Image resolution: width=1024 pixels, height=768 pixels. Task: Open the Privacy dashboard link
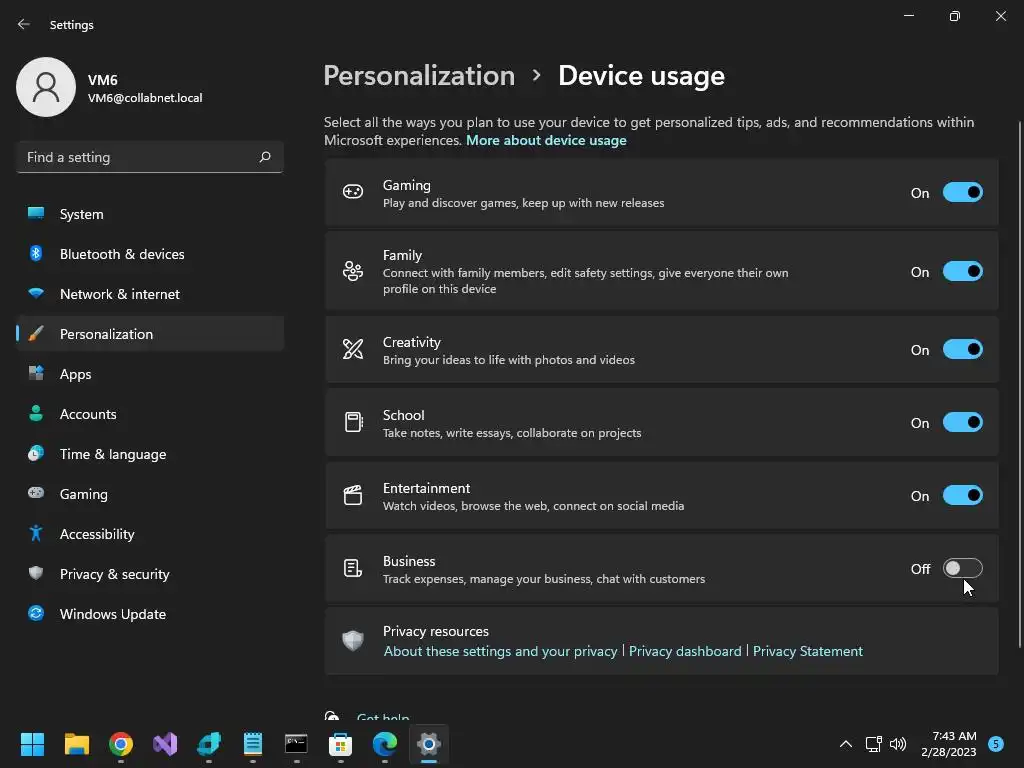685,651
